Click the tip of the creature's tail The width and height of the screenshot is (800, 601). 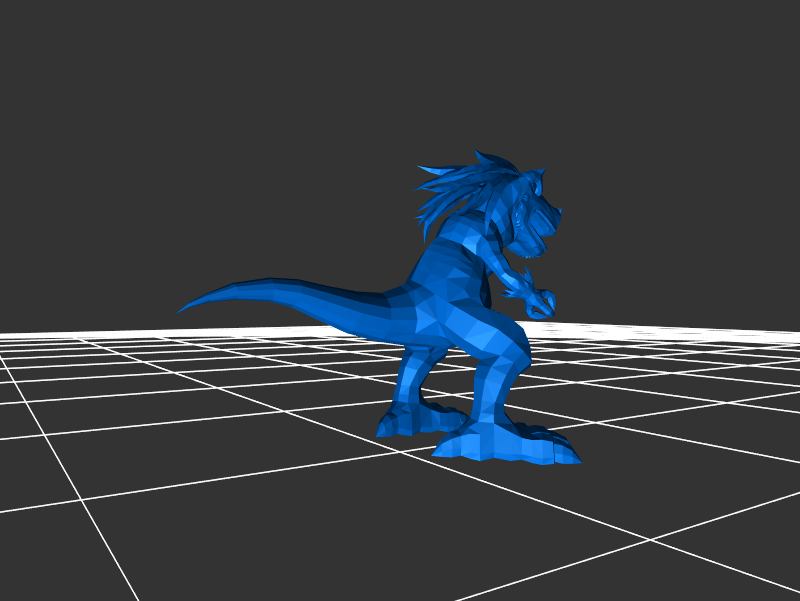tap(182, 310)
